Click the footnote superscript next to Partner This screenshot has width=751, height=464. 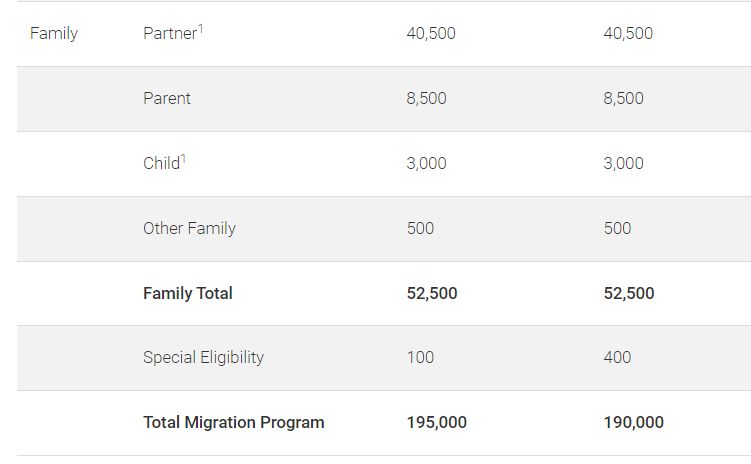coord(200,28)
